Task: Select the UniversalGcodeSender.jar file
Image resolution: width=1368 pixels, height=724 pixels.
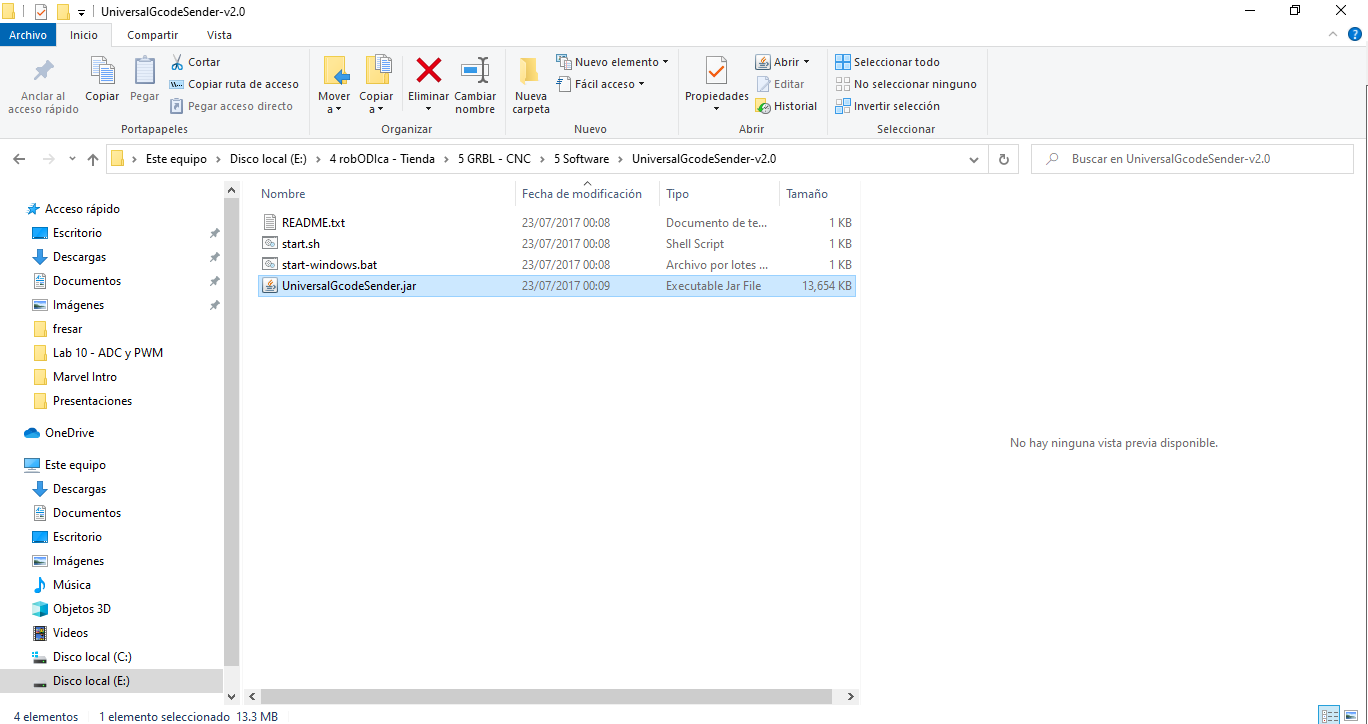Action: point(557,286)
